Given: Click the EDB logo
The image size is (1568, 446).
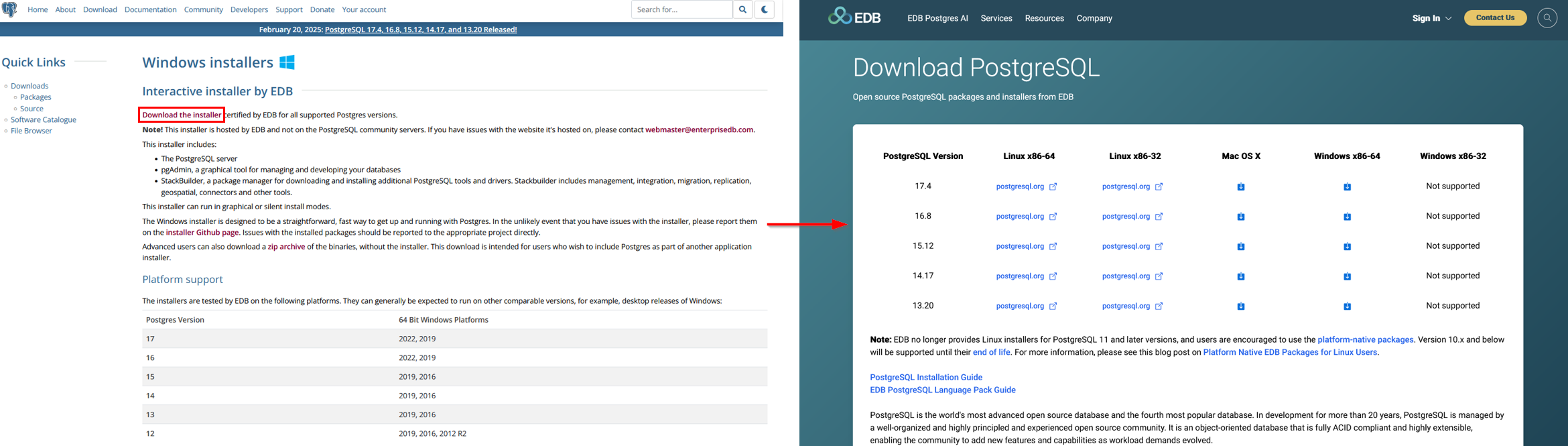Looking at the screenshot, I should tap(854, 17).
